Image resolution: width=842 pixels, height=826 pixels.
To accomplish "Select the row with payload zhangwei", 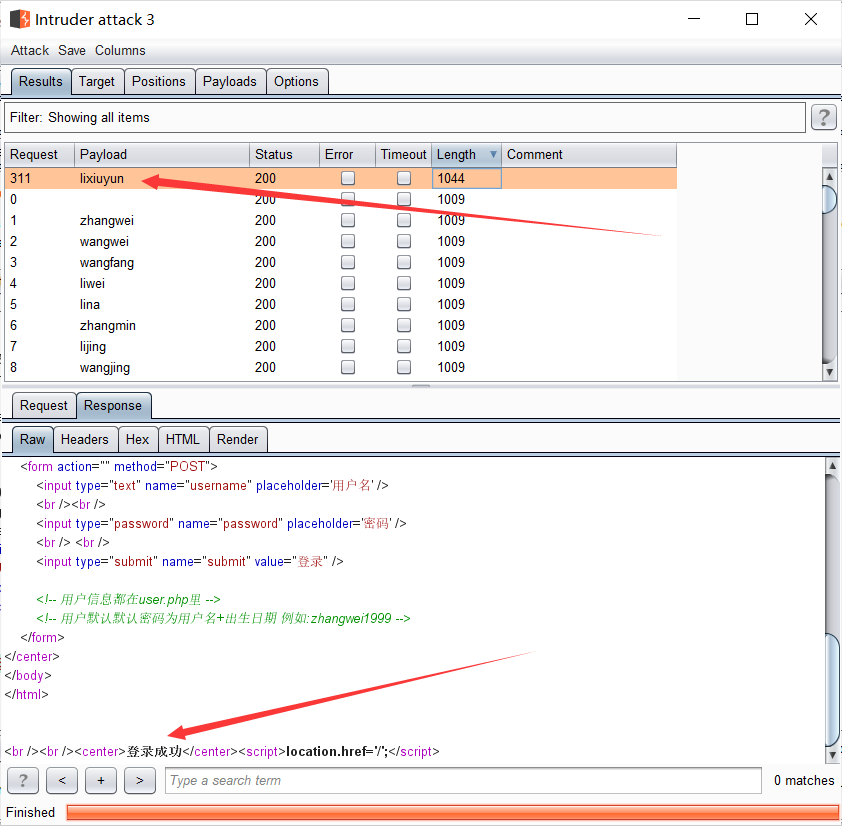I will [x=340, y=220].
